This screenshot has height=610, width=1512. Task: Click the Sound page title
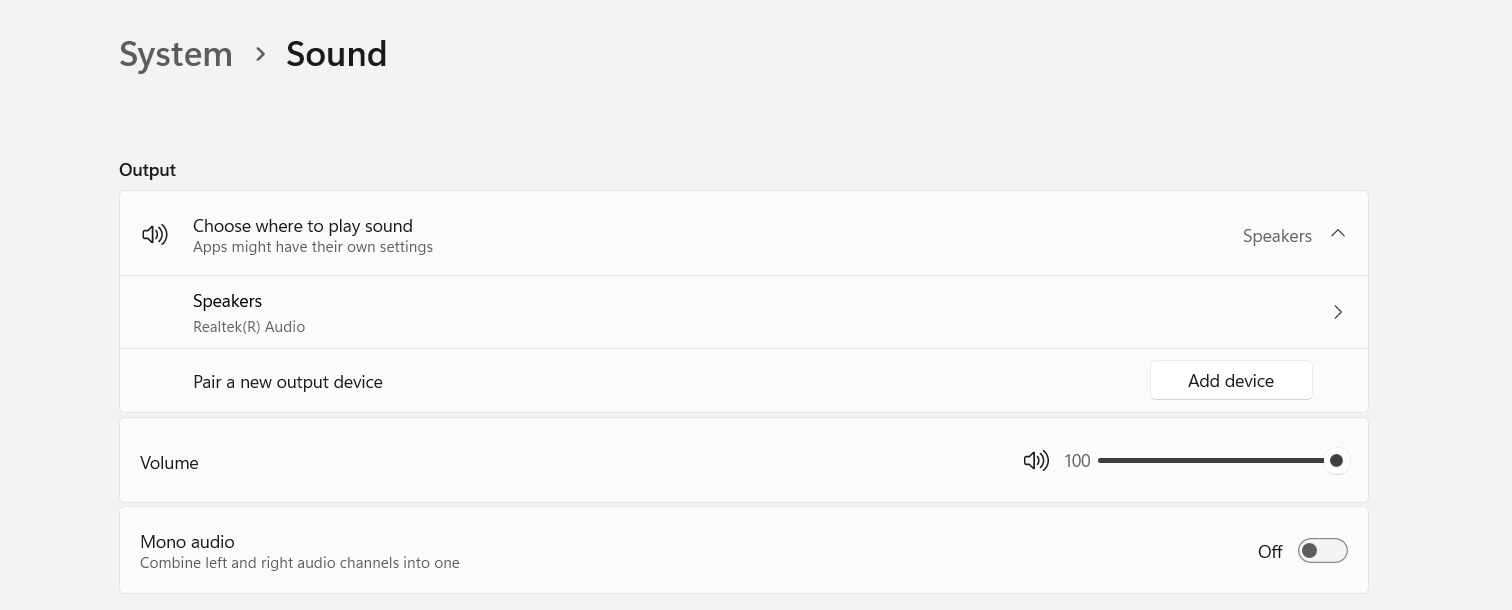pos(336,54)
